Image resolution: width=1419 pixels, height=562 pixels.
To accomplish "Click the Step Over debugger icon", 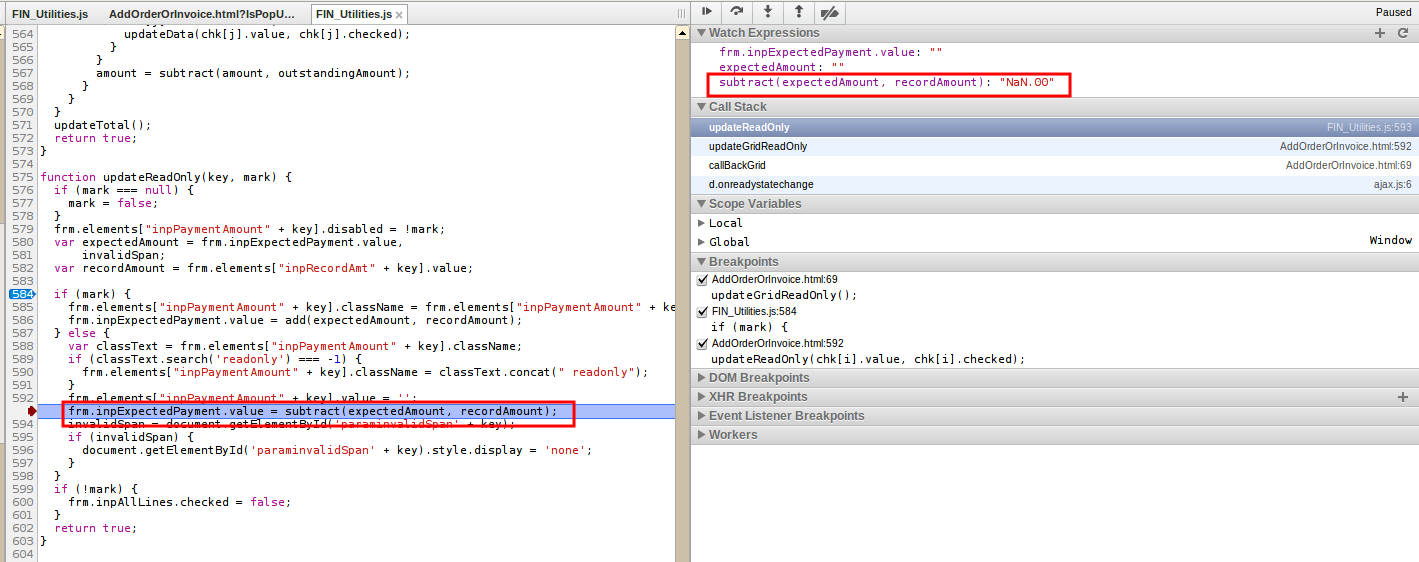I will [x=737, y=12].
